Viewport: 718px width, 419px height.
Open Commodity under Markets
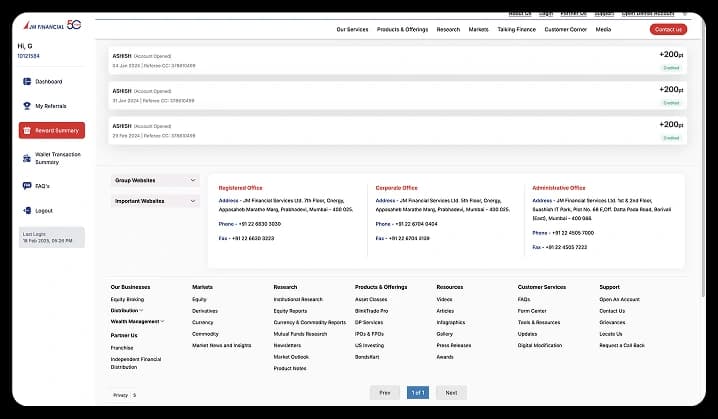pyautogui.click(x=205, y=334)
